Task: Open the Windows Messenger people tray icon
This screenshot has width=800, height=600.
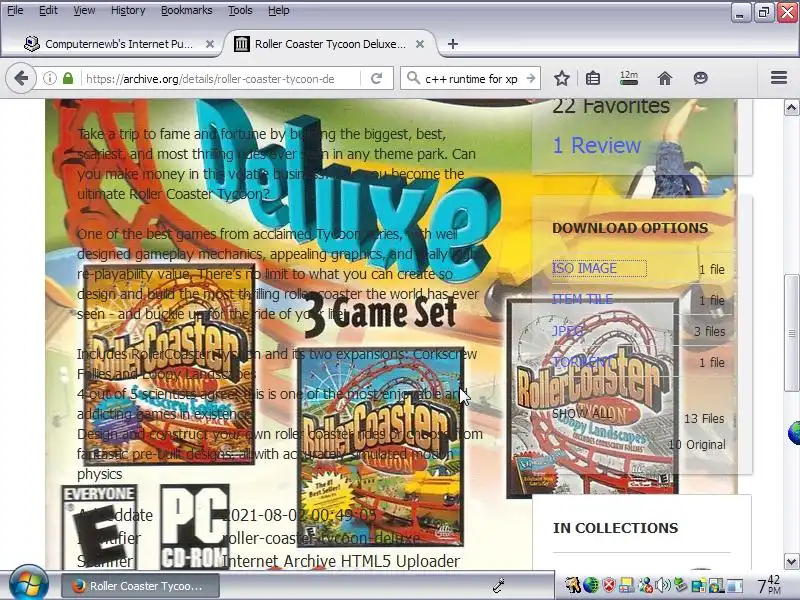Action: (x=645, y=585)
